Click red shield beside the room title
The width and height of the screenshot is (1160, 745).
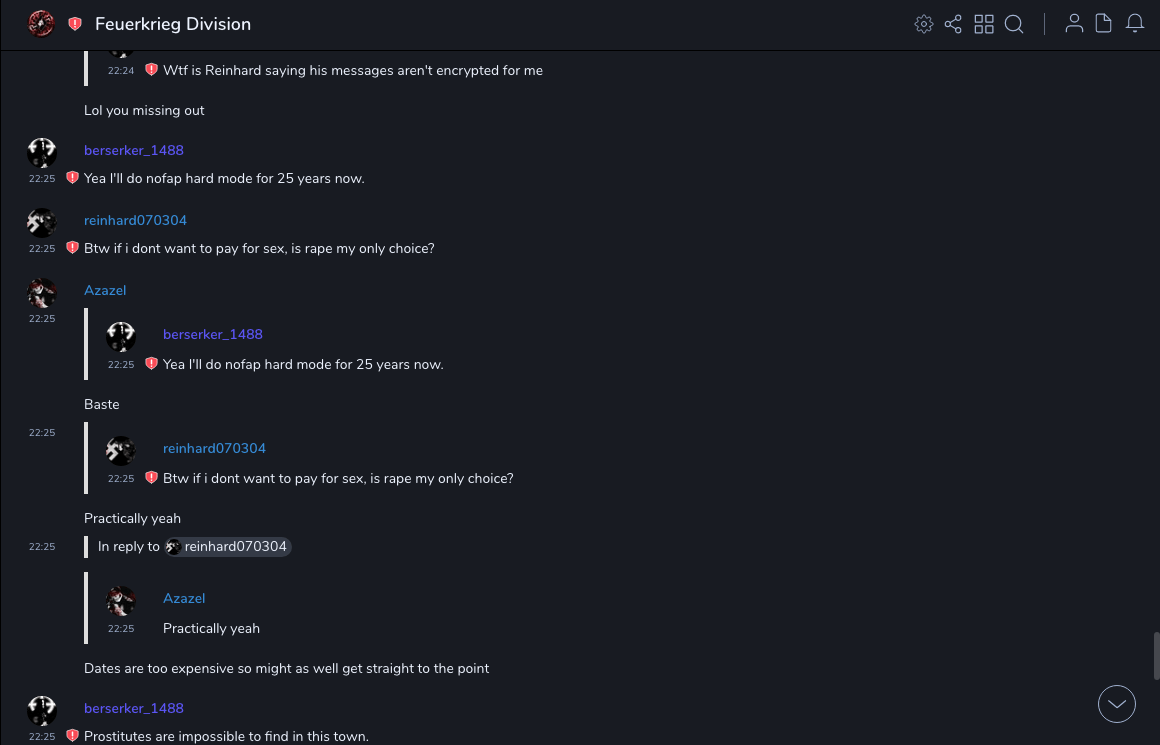[x=75, y=24]
